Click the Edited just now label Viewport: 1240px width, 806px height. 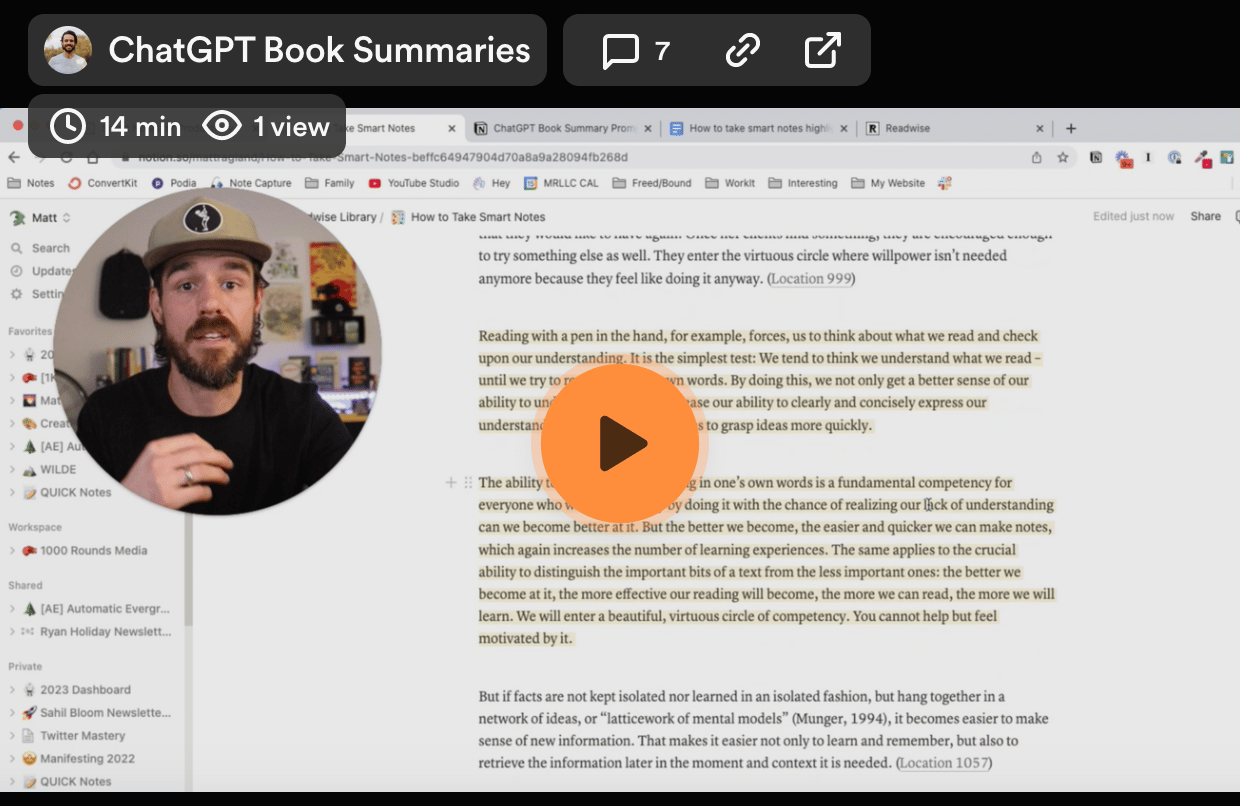coord(1133,216)
